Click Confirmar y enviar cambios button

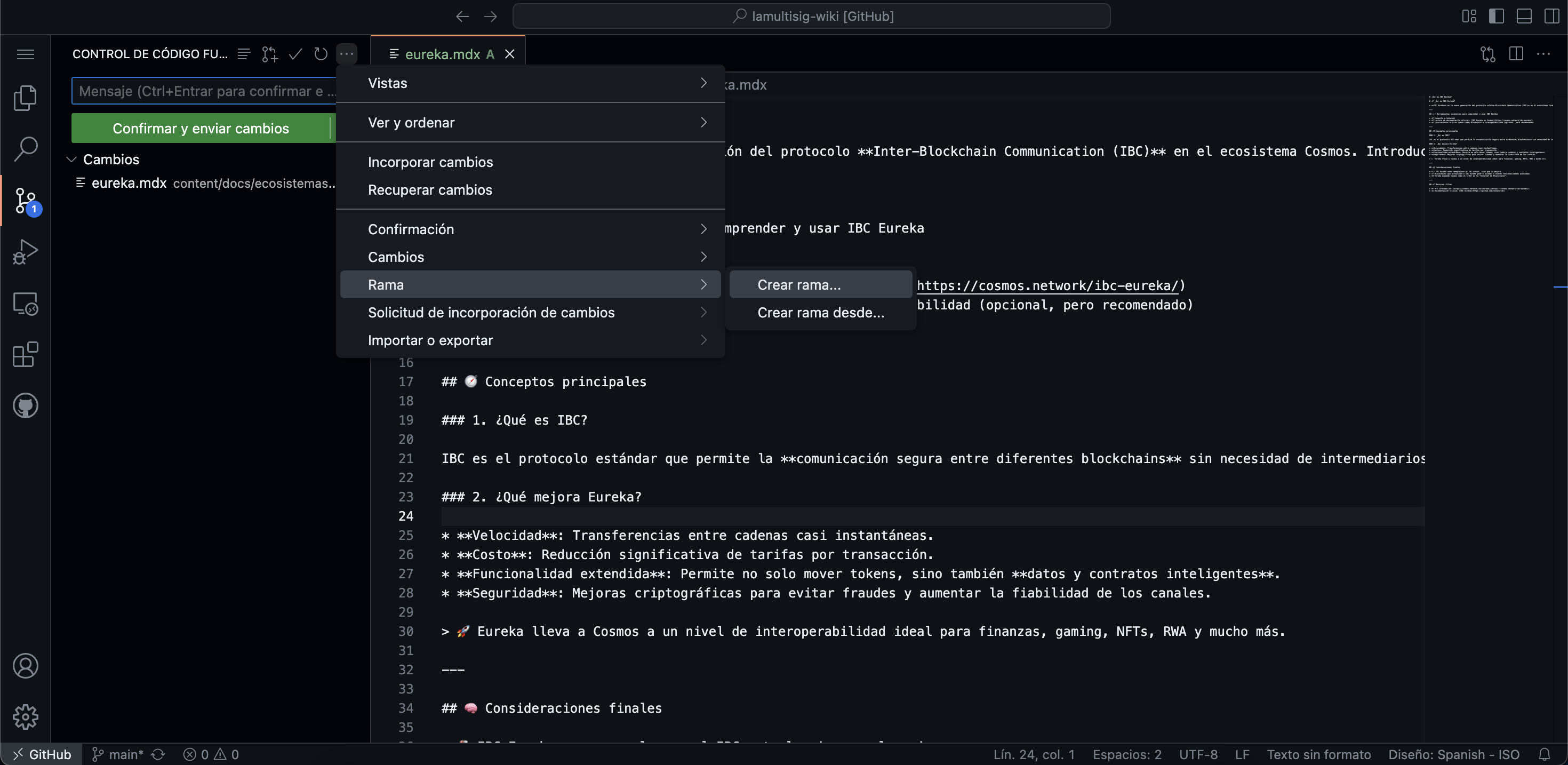pyautogui.click(x=200, y=128)
